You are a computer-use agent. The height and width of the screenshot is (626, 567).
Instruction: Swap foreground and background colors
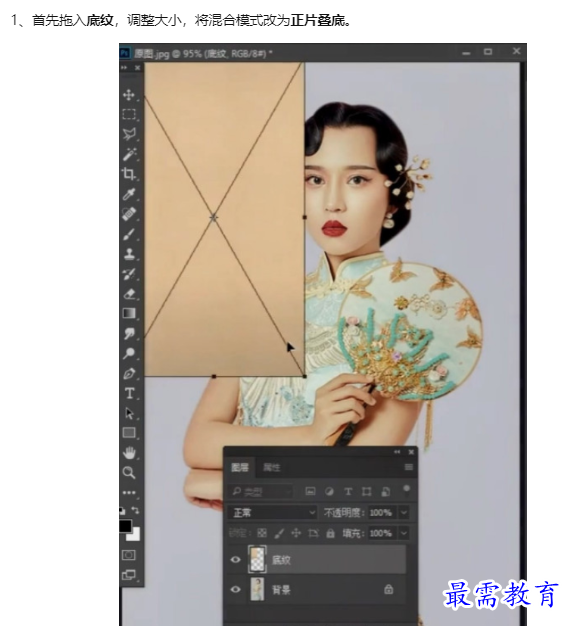(136, 510)
